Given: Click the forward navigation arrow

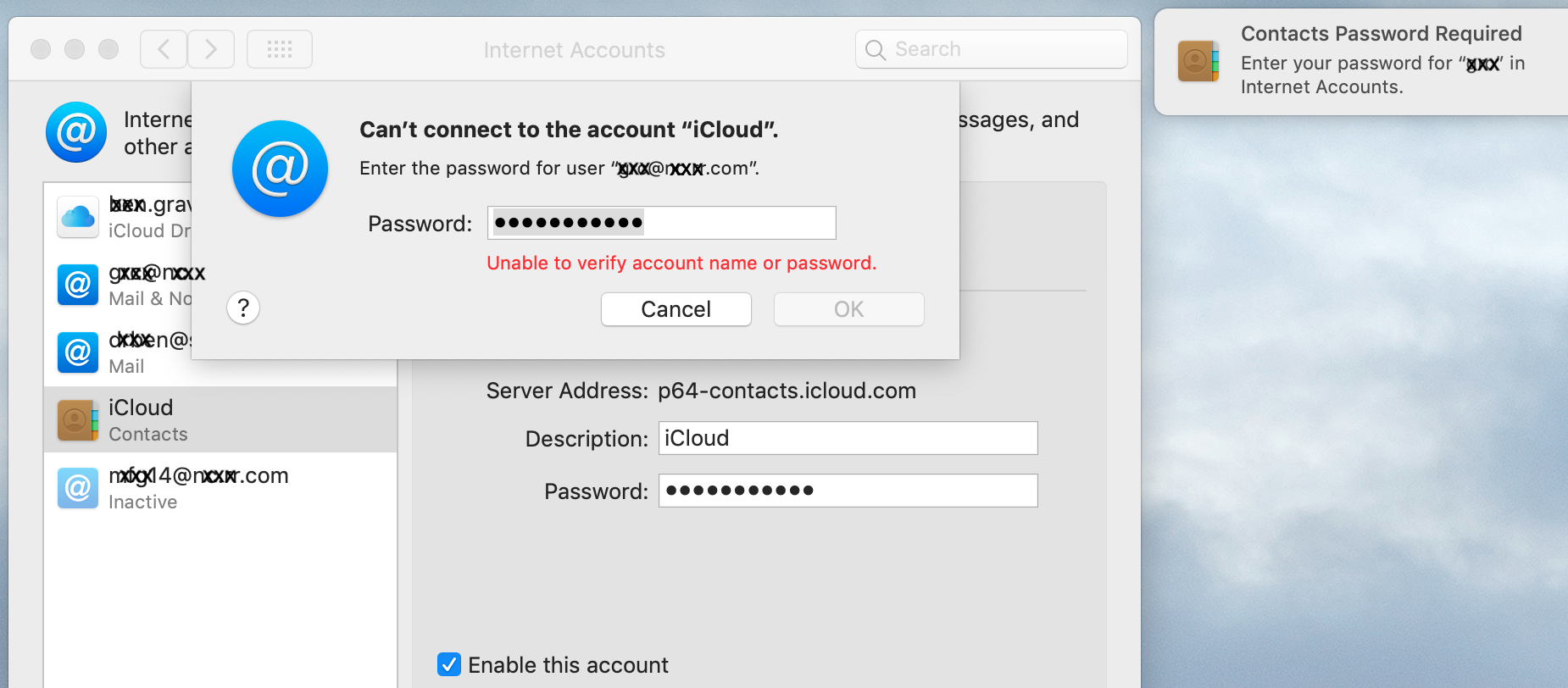Looking at the screenshot, I should 211,48.
